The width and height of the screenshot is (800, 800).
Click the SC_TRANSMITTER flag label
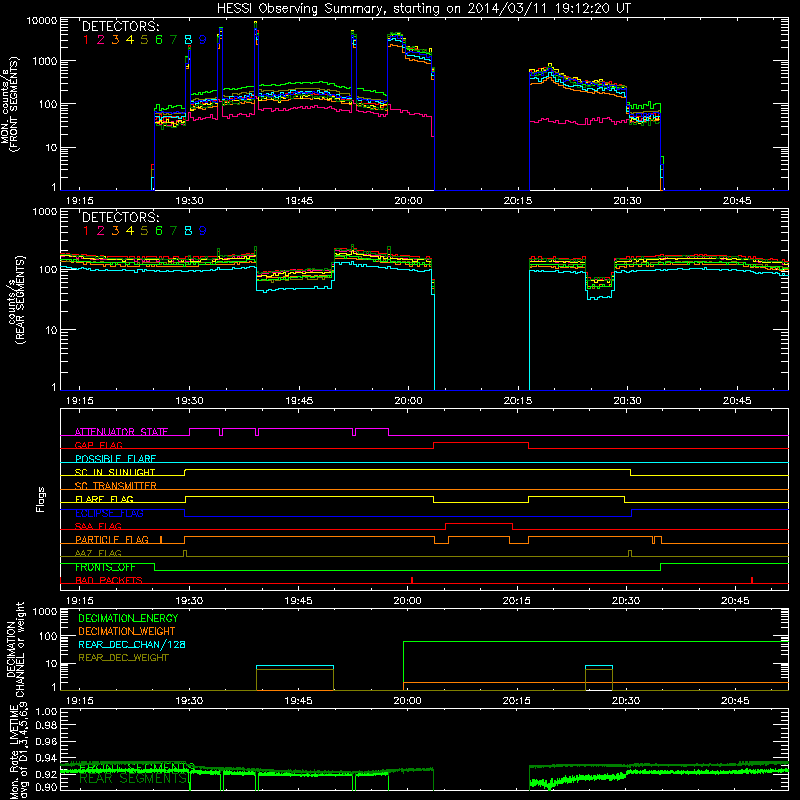[116, 486]
